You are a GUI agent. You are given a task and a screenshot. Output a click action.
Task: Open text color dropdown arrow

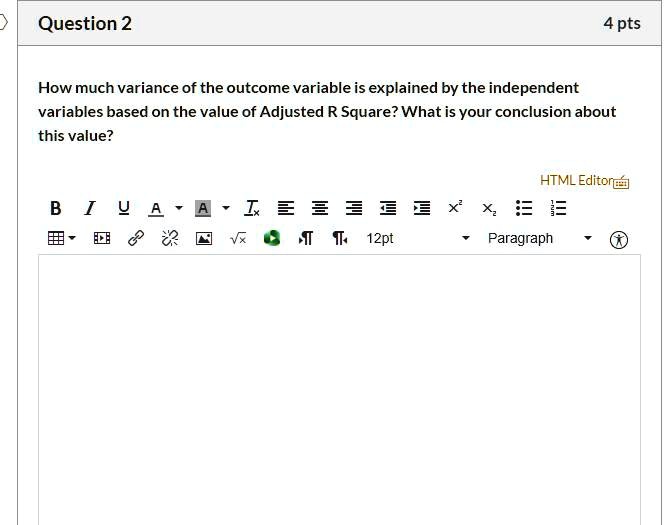[179, 208]
